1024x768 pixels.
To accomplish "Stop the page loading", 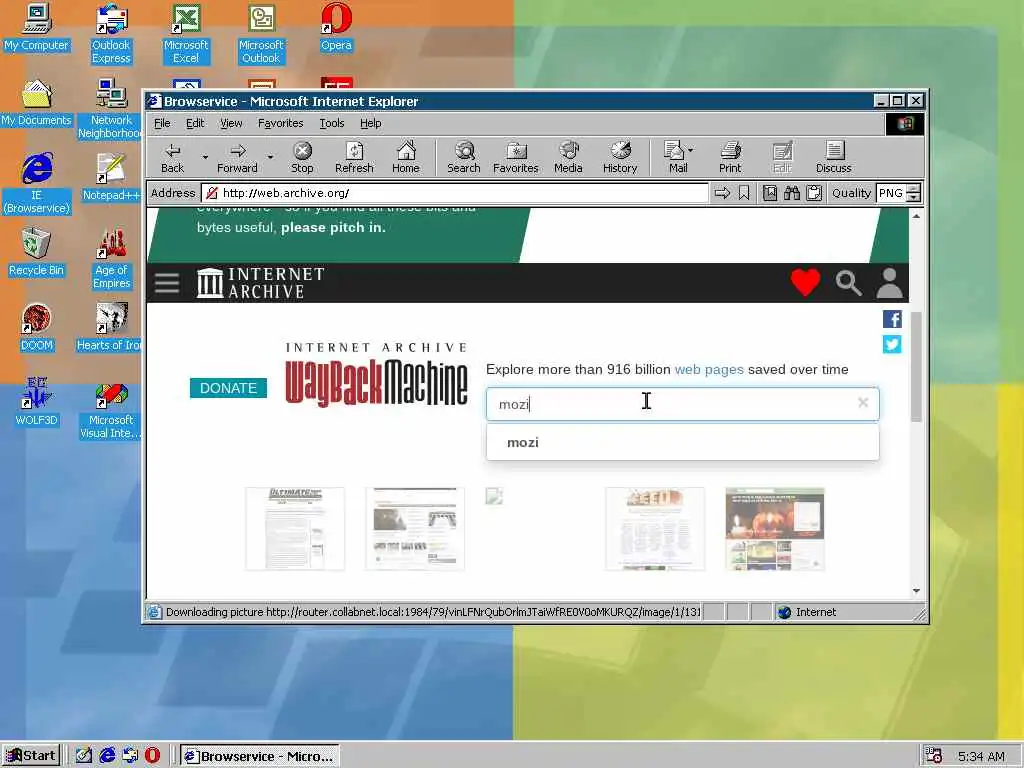I will coord(302,158).
